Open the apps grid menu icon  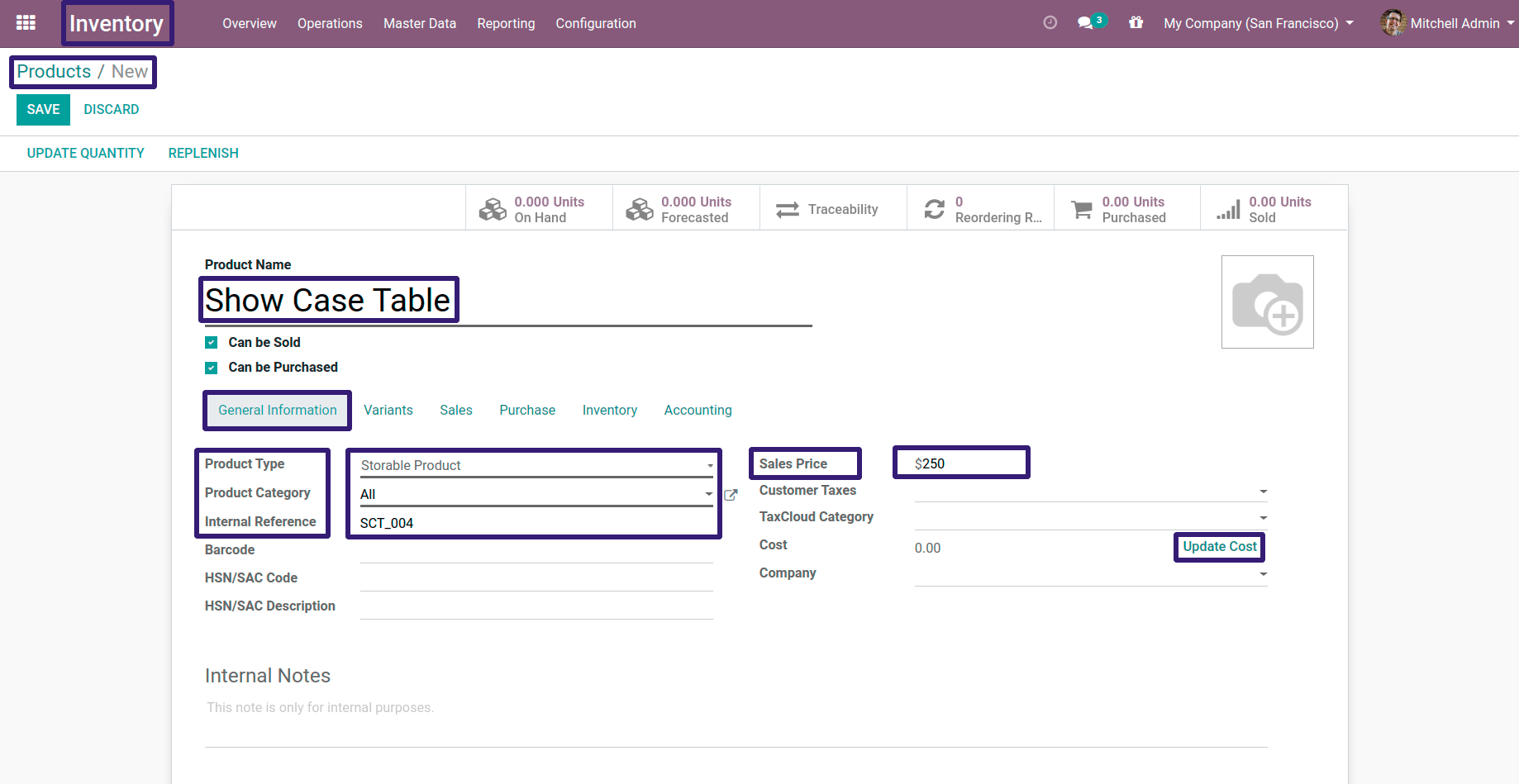tap(26, 23)
